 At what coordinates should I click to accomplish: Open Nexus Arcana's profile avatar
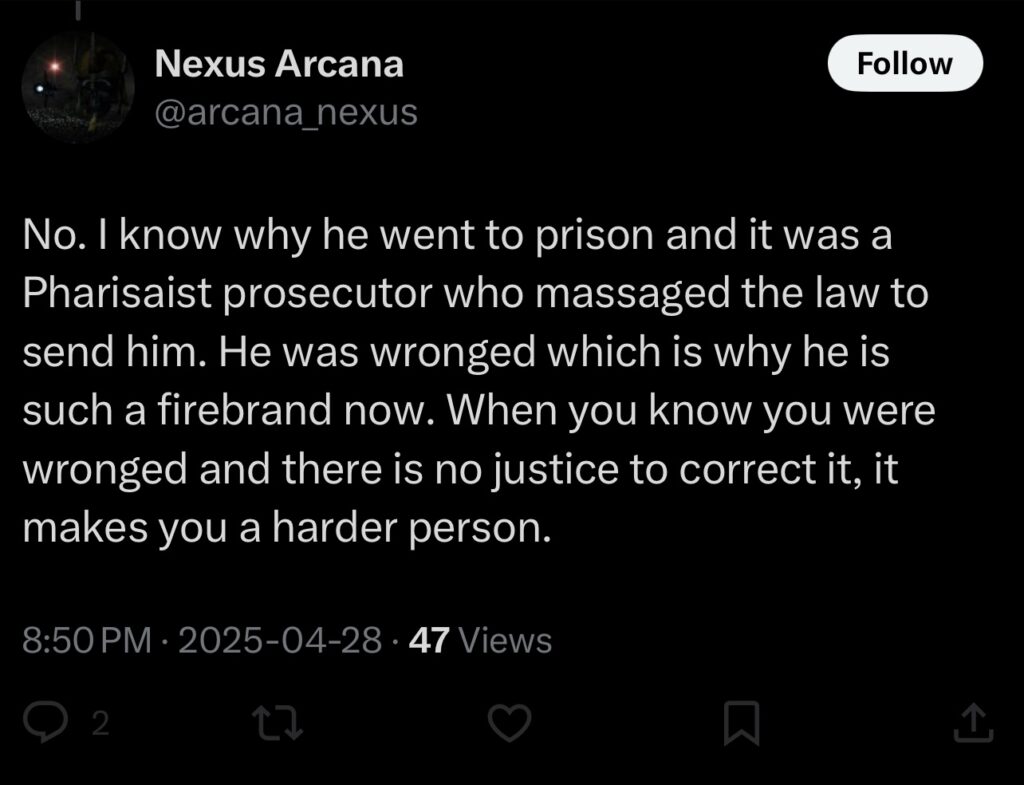pyautogui.click(x=78, y=87)
